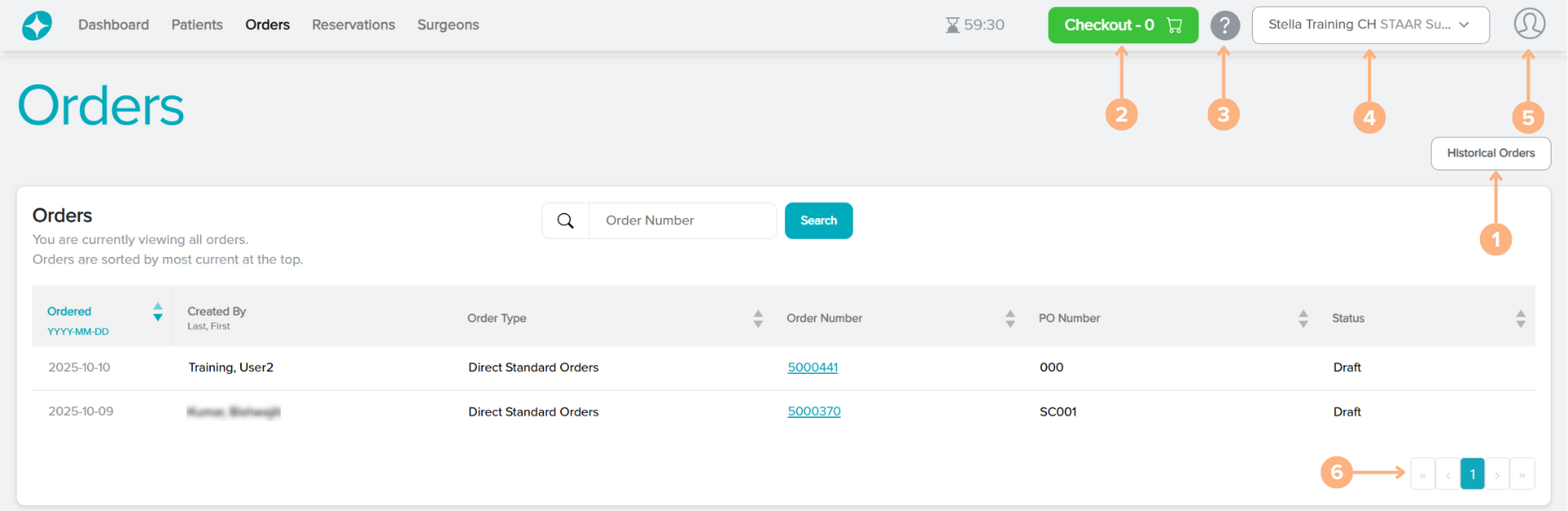Viewport: 1568px width, 511px height.
Task: Open the Patients menu item
Action: (197, 24)
